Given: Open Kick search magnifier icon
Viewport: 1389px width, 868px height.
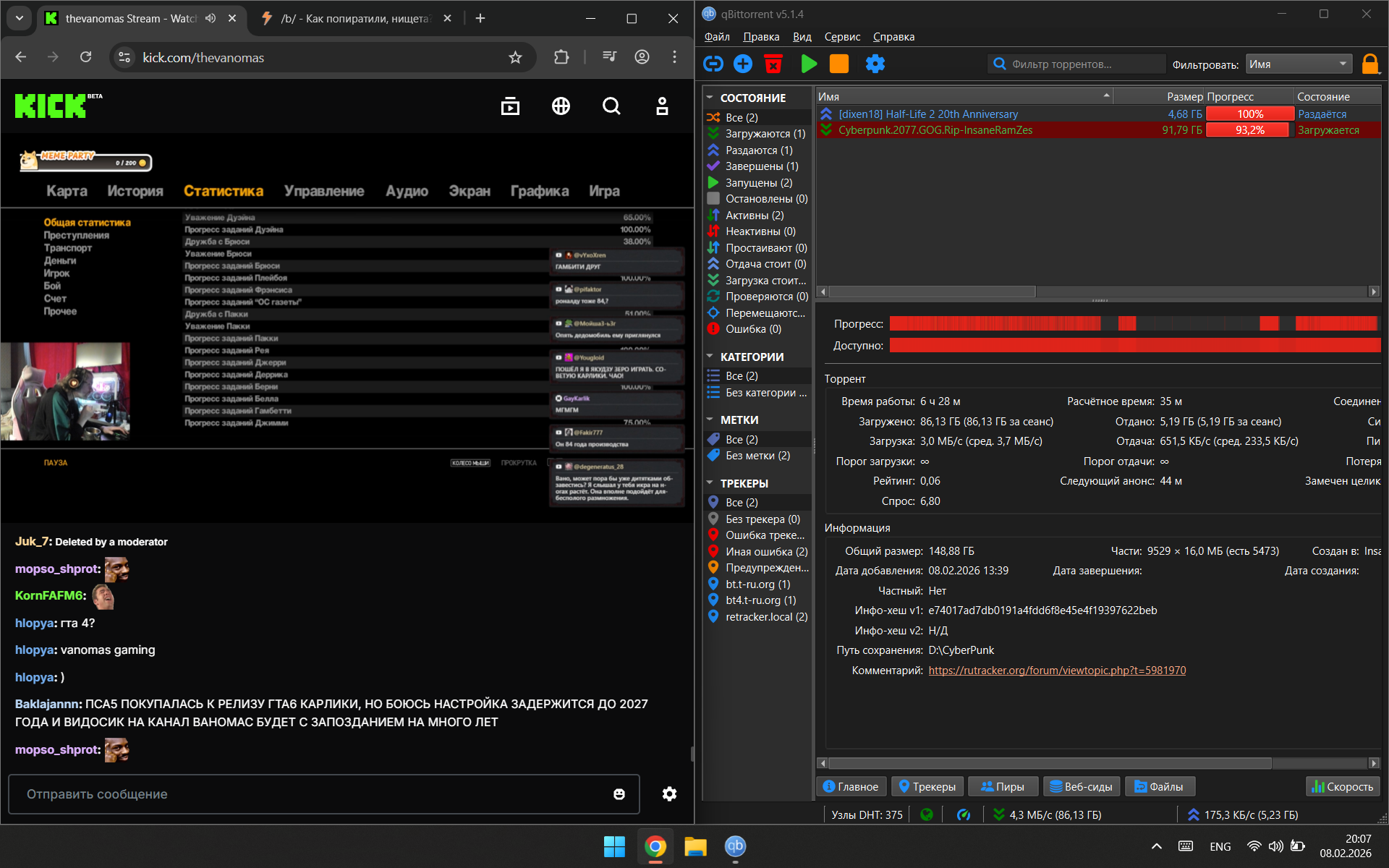Looking at the screenshot, I should tap(611, 106).
